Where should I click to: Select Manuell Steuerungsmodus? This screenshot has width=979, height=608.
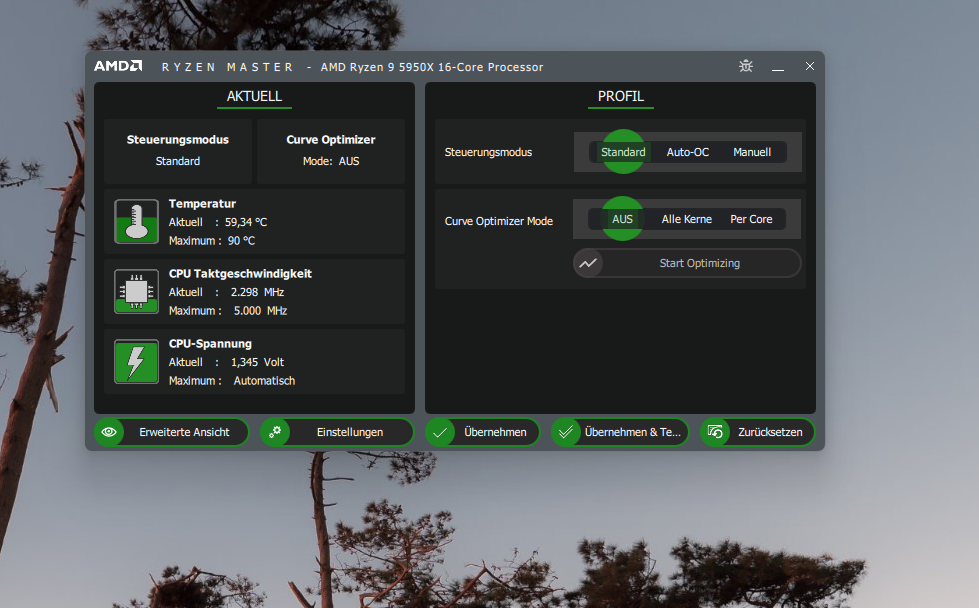(752, 152)
